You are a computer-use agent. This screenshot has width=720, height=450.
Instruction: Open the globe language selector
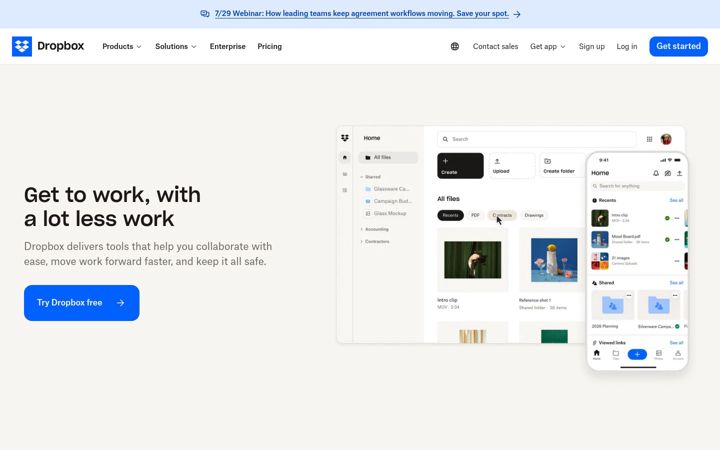coord(455,46)
